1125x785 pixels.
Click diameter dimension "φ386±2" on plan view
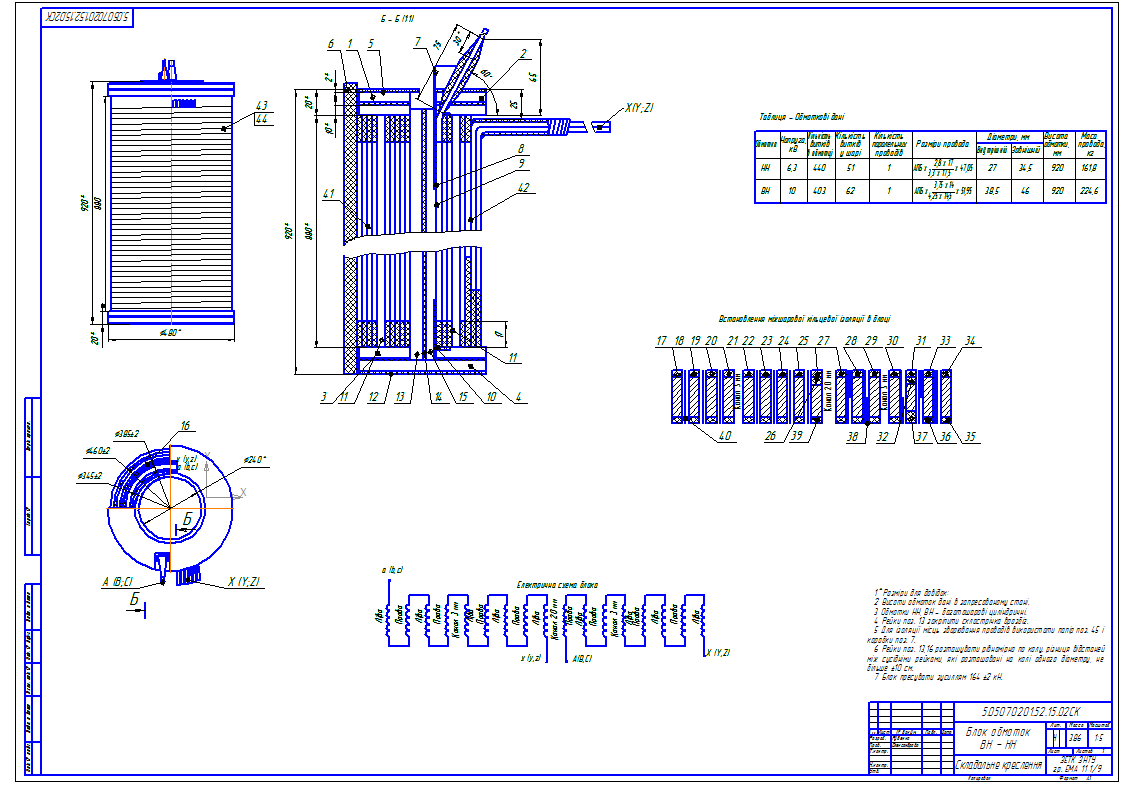point(126,433)
